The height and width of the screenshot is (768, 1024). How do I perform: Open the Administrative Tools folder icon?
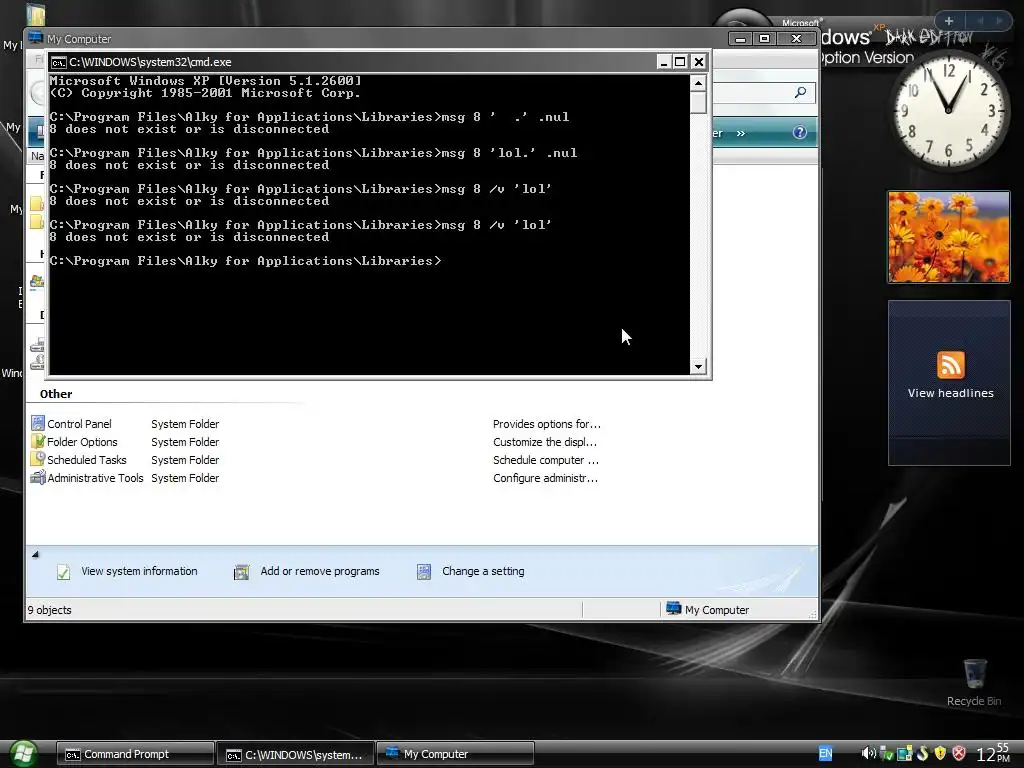38,478
